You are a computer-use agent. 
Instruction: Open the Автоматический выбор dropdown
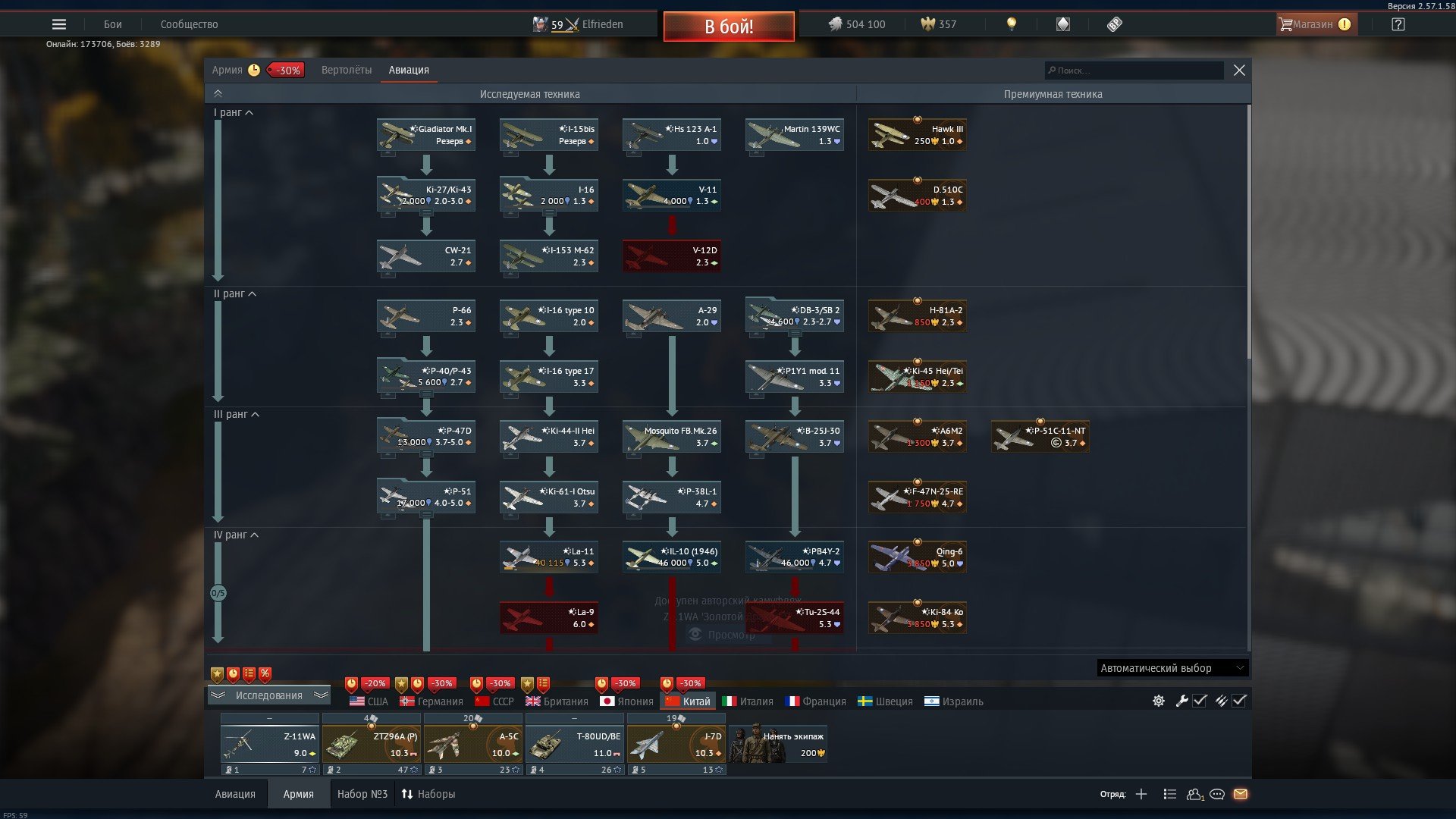[x=1172, y=668]
